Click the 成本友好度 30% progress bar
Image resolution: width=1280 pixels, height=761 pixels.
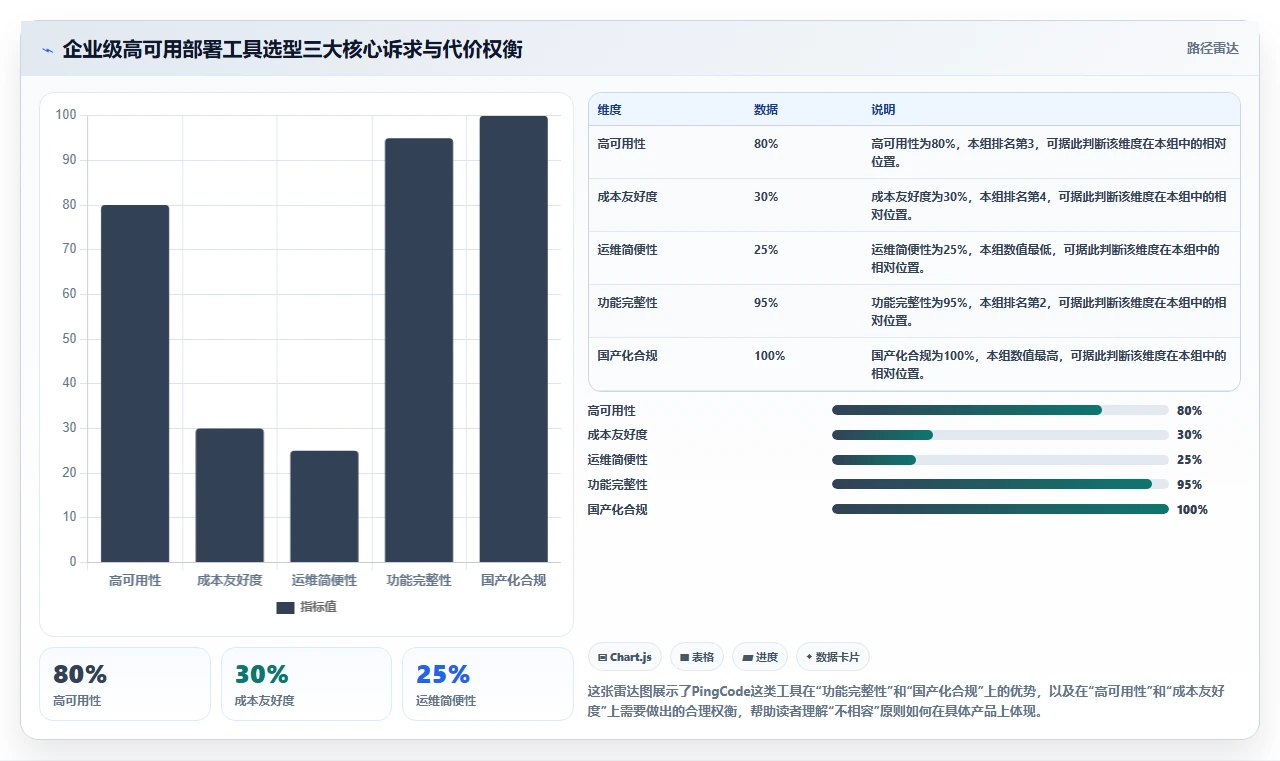(1000, 435)
